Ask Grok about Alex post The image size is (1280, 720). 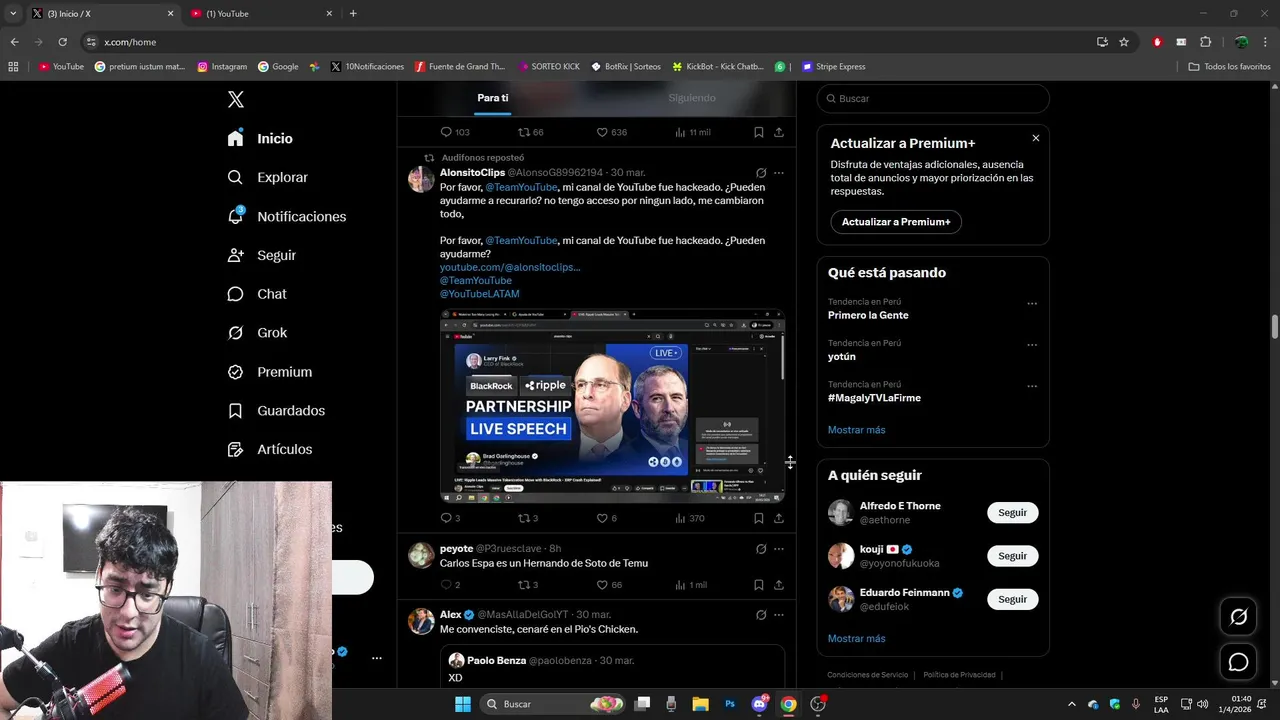point(761,615)
